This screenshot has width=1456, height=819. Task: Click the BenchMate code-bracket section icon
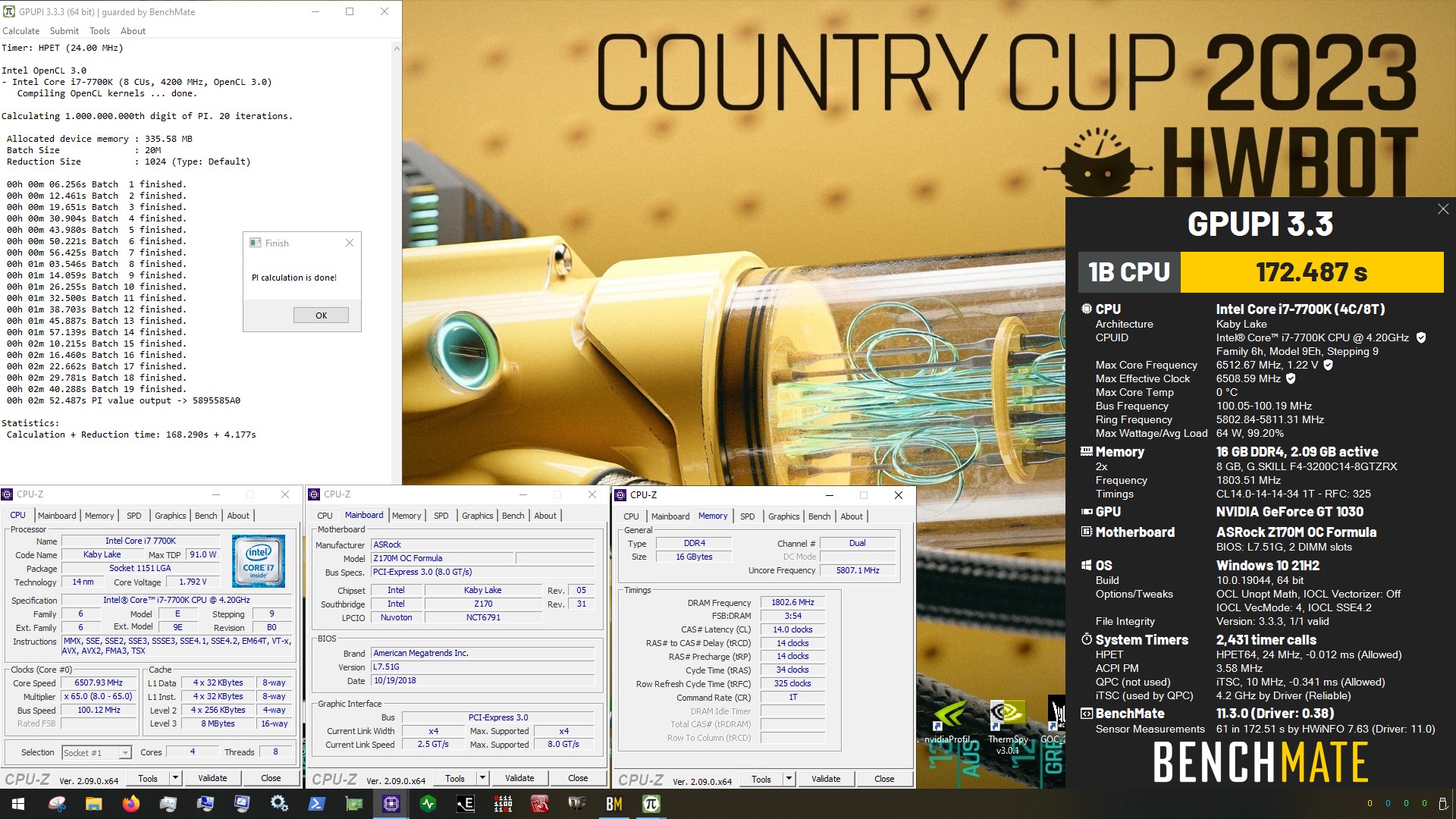point(1086,713)
